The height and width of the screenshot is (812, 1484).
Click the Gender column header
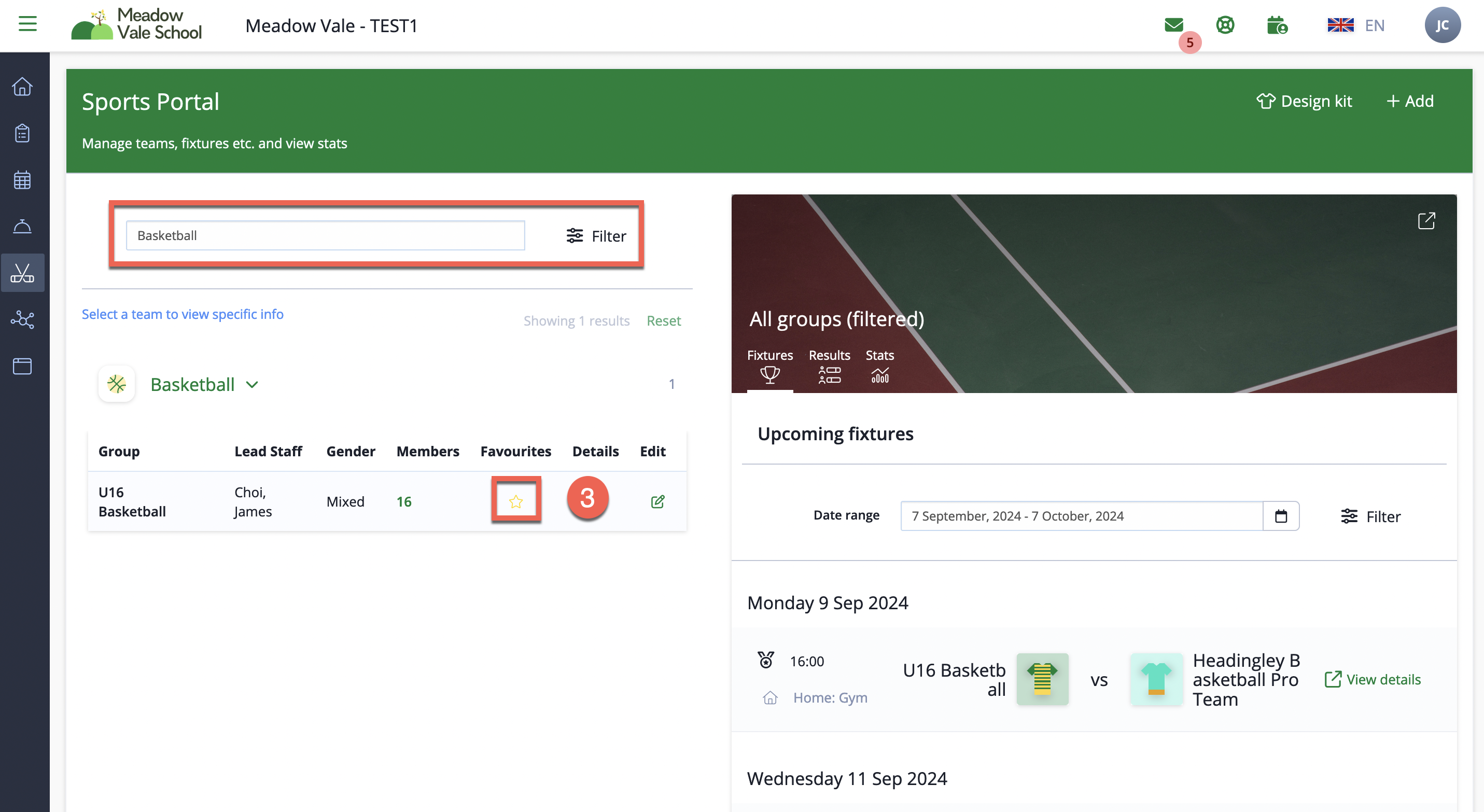tap(351, 452)
